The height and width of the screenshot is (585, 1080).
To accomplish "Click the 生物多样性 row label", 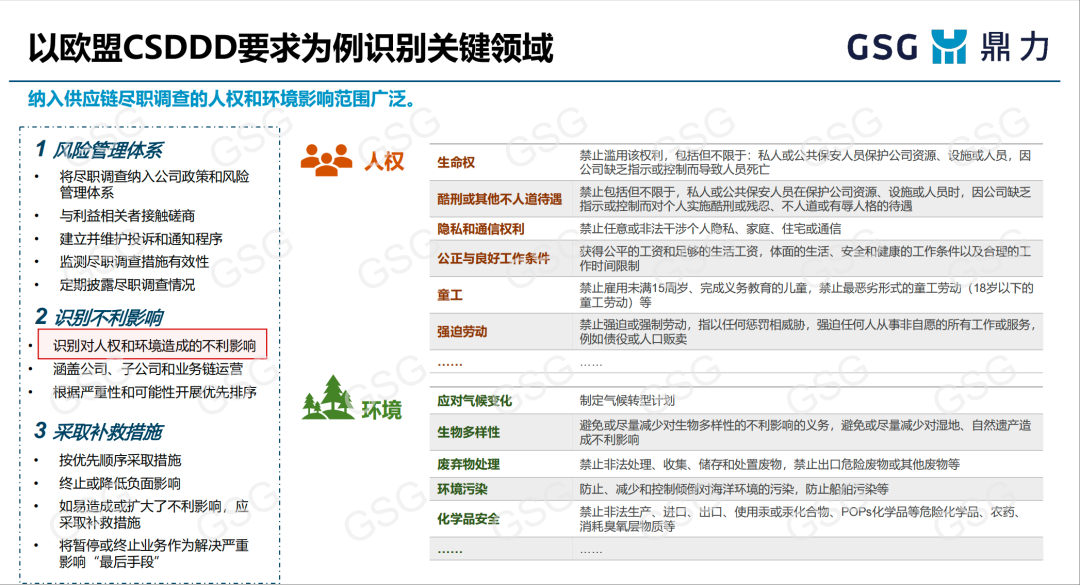I will click(468, 432).
